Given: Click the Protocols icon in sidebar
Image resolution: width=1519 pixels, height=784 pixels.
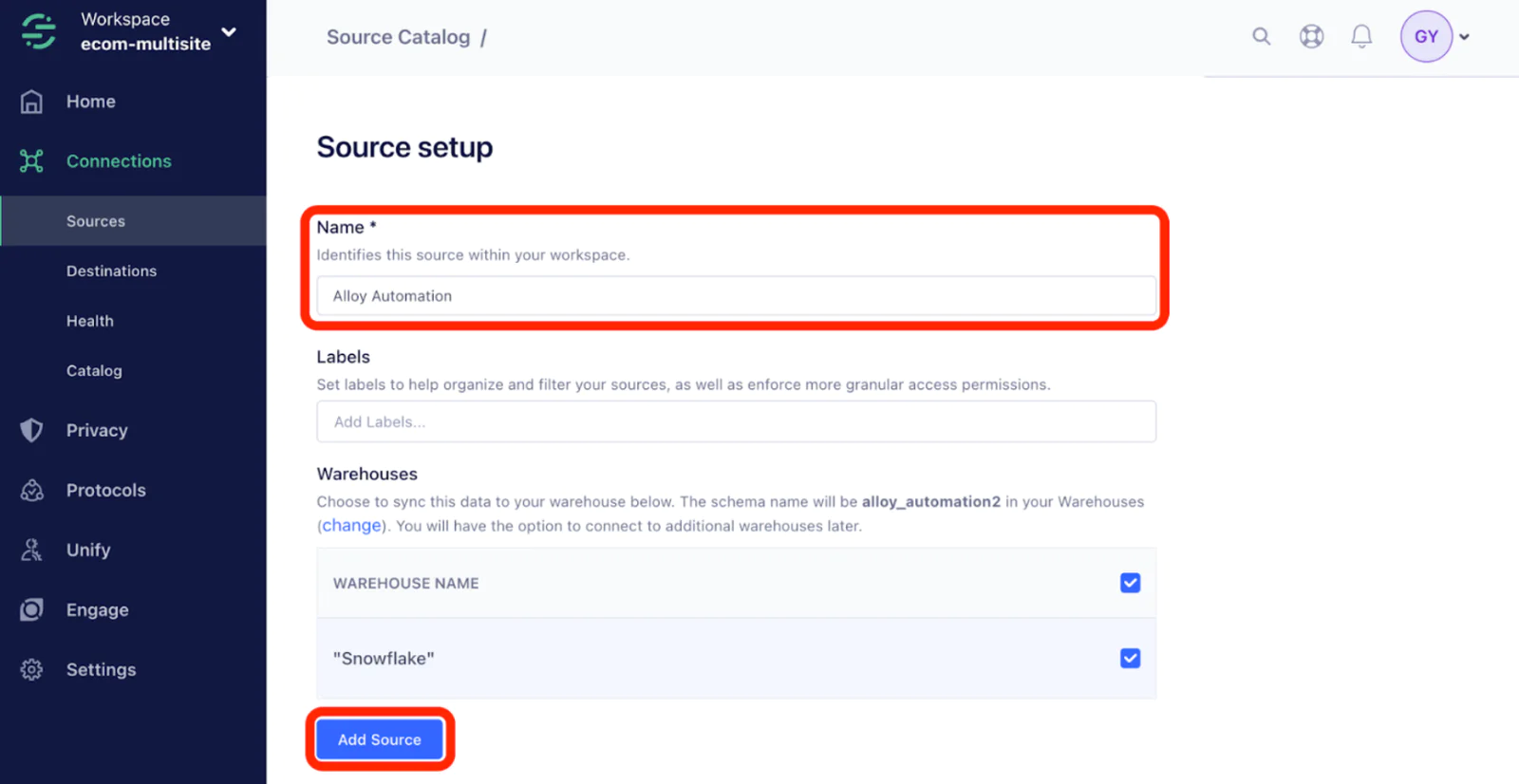Looking at the screenshot, I should point(32,491).
